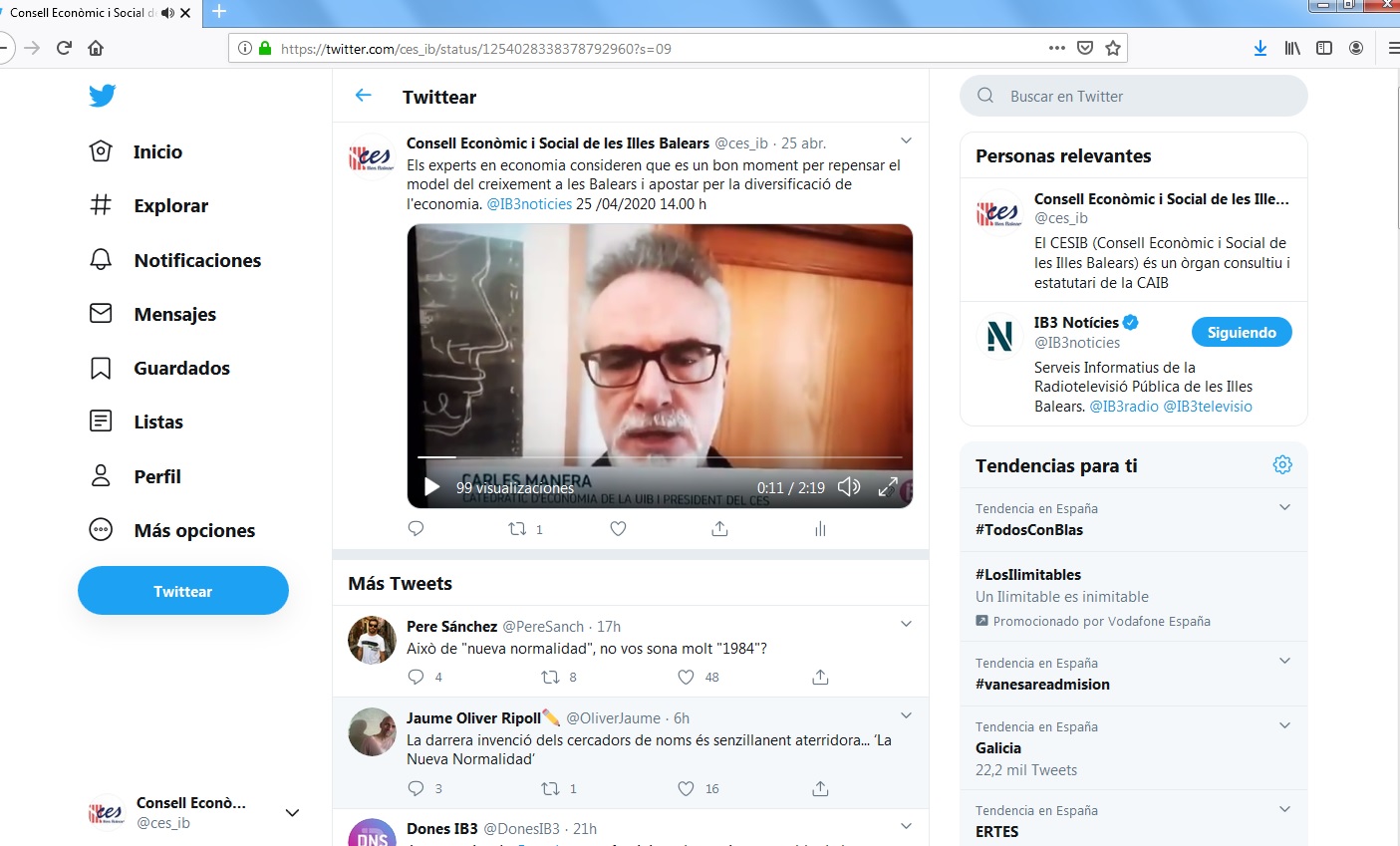
Task: Open options chevron on the CES tweet
Action: pyautogui.click(x=906, y=141)
